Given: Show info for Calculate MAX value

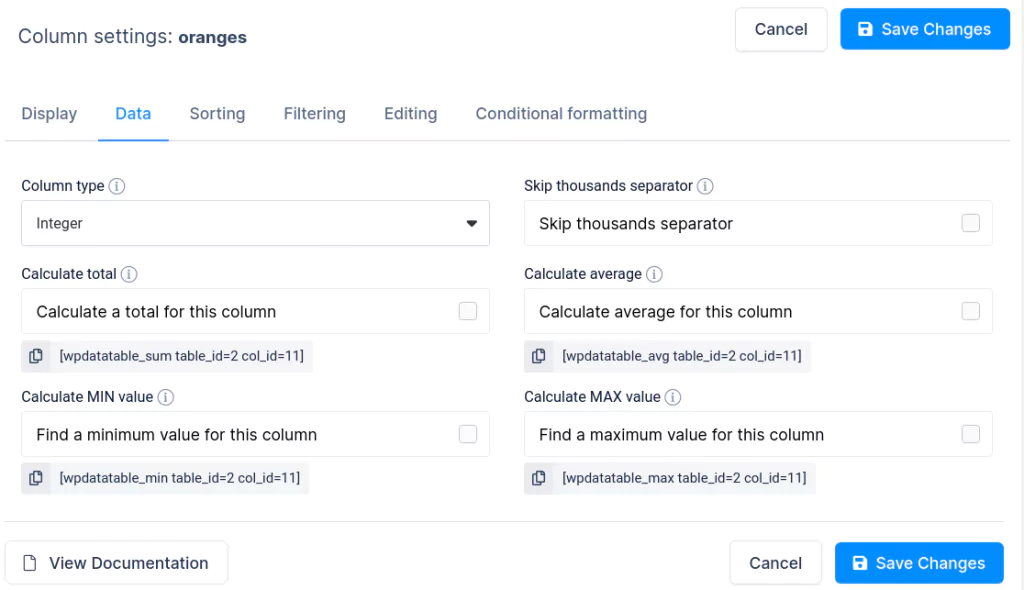Looking at the screenshot, I should 673,397.
